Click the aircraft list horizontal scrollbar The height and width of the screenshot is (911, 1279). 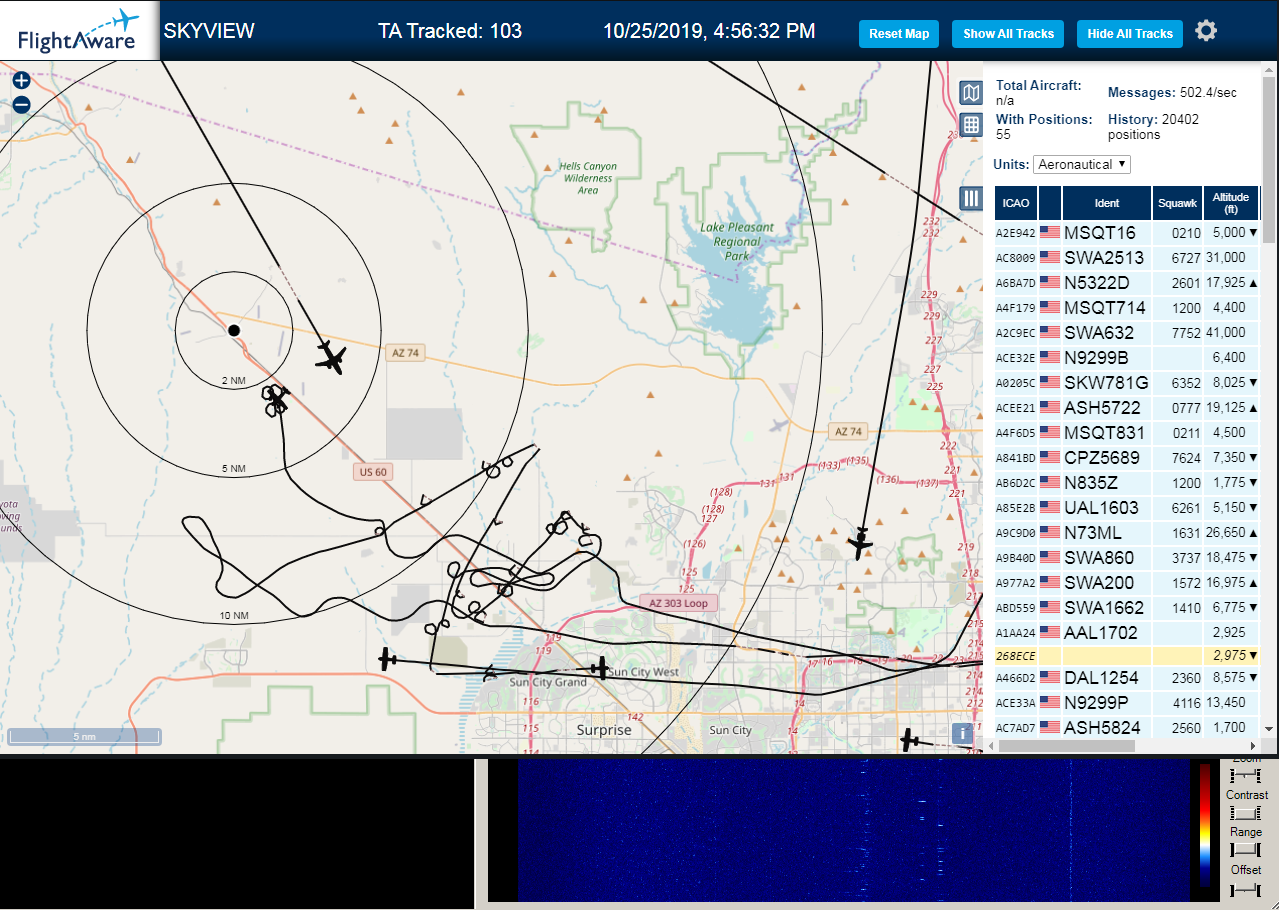tap(1066, 746)
